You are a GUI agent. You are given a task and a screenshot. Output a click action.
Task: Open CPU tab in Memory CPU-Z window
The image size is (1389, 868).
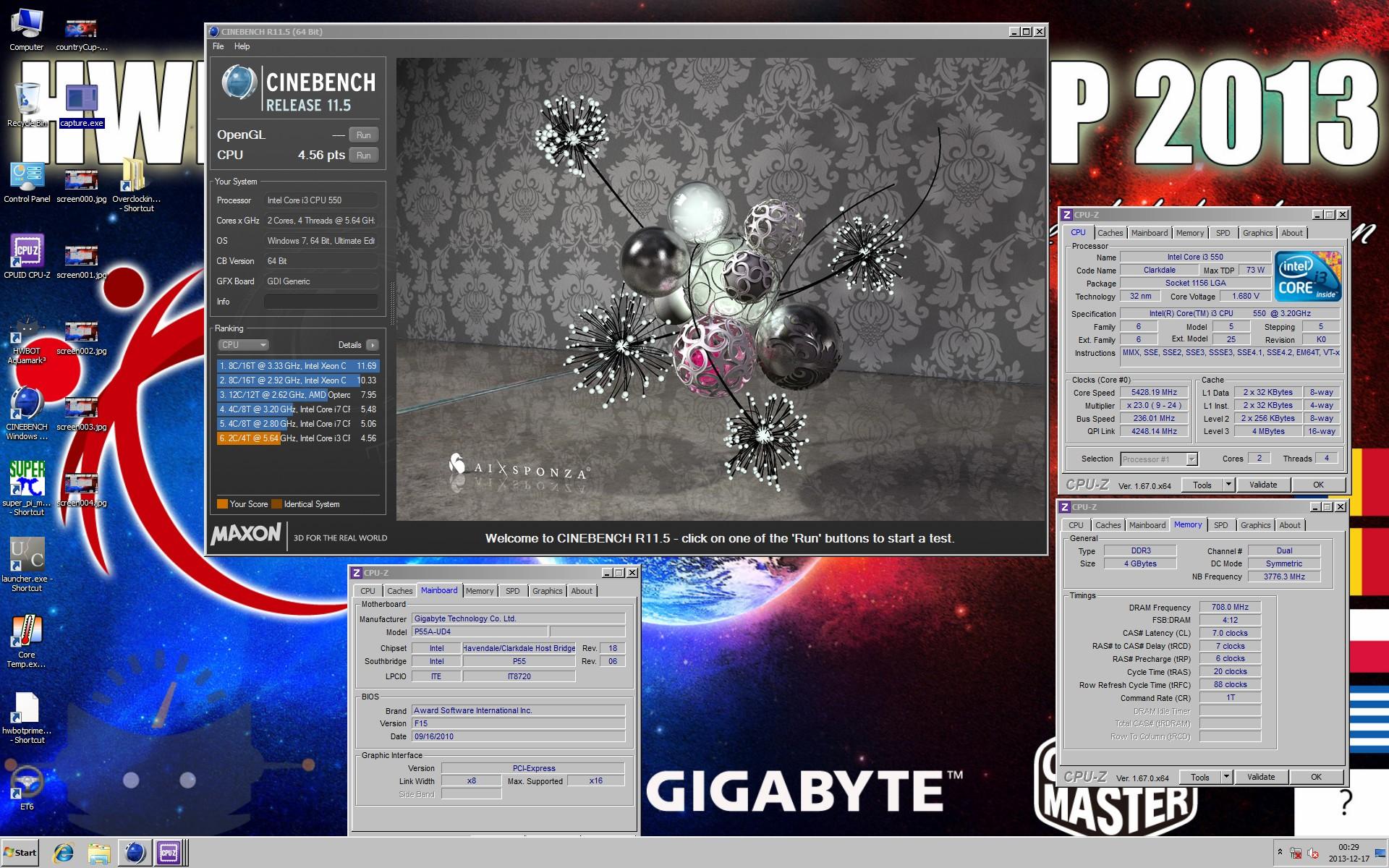1076,525
